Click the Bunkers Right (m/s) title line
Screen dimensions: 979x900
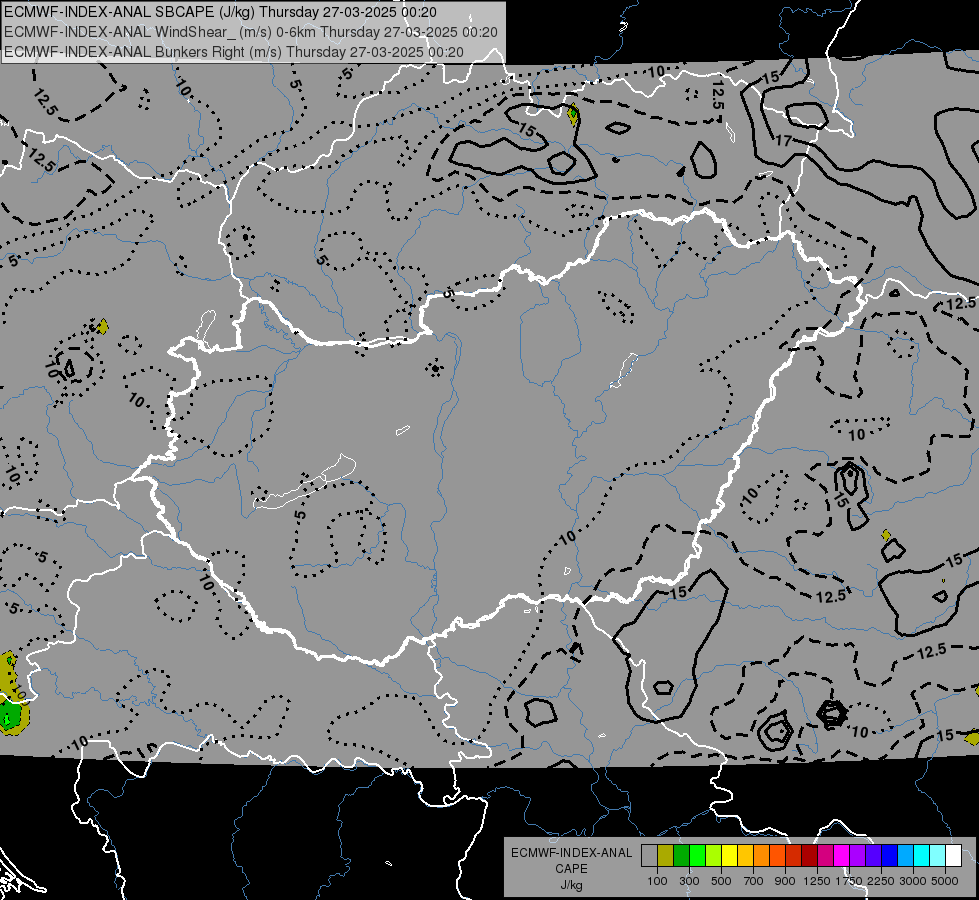(x=234, y=52)
